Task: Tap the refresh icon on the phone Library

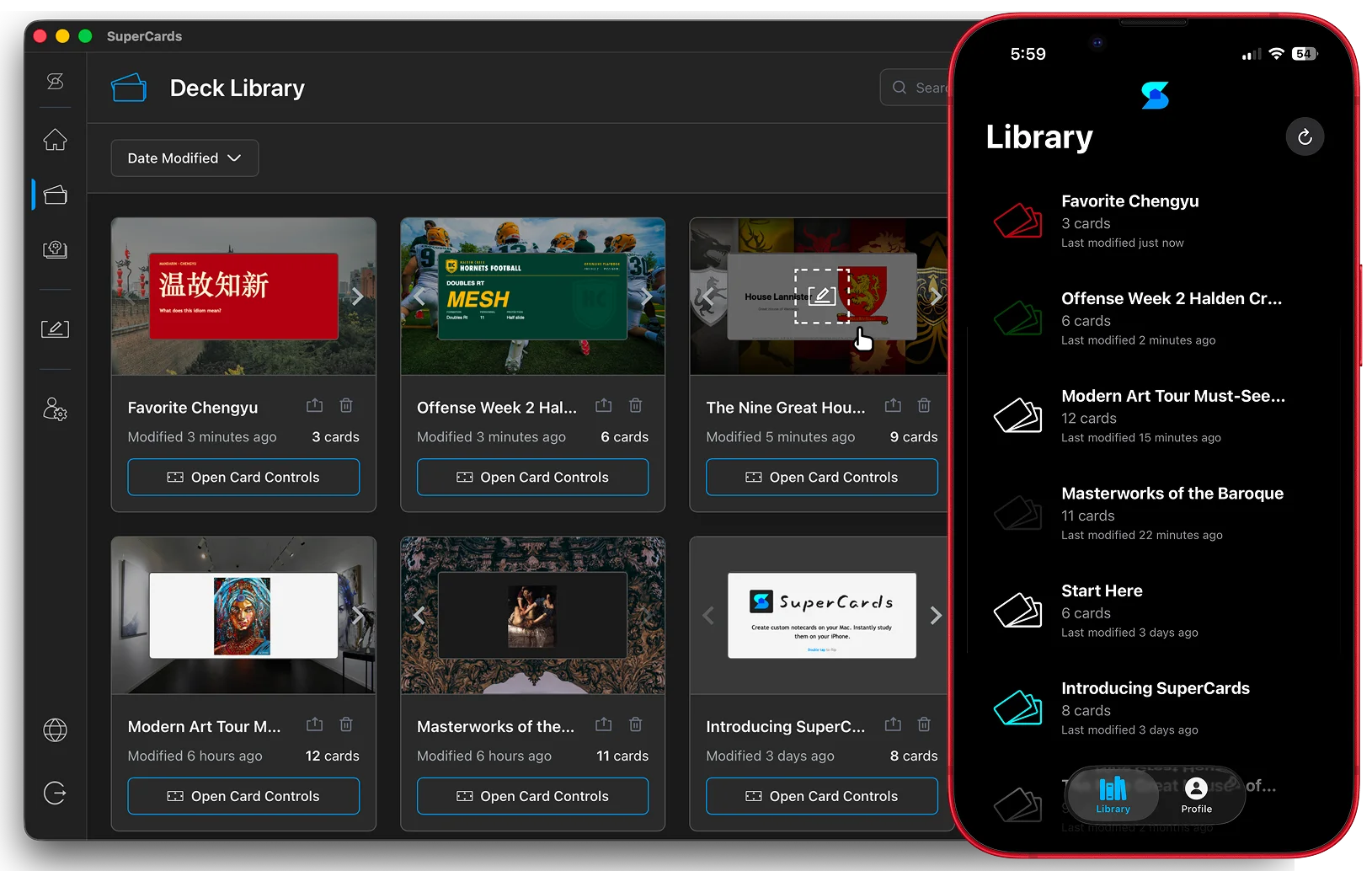Action: click(1305, 137)
